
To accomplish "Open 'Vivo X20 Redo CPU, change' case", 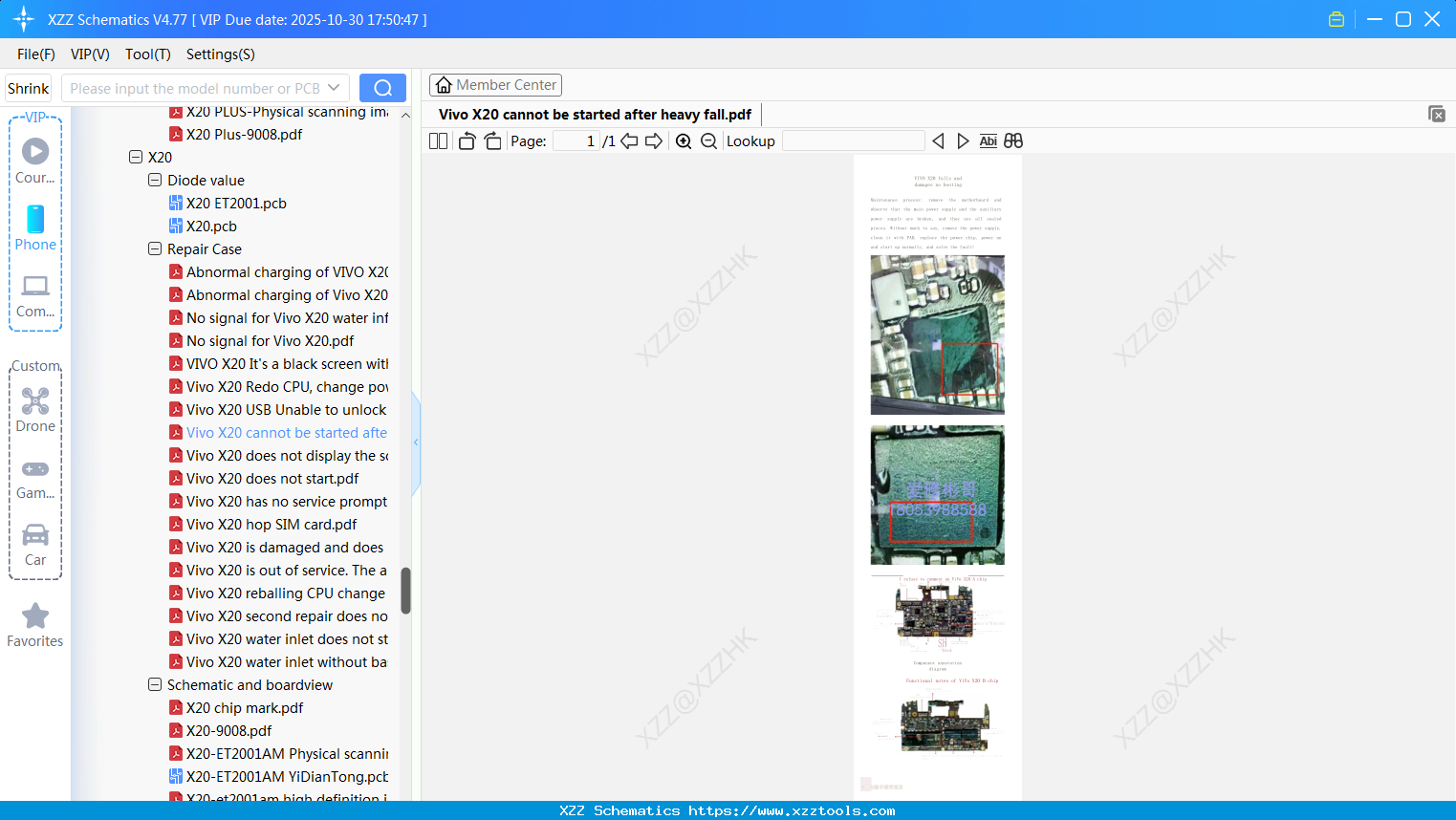I will [x=287, y=386].
